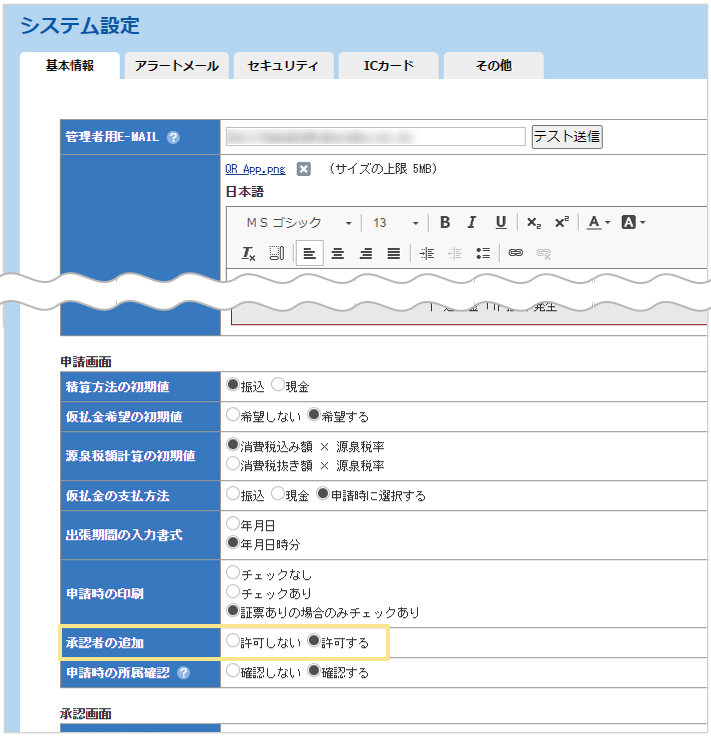Select 現金 for 精算方法の初期値
The width and height of the screenshot is (711, 737).
(x=278, y=385)
